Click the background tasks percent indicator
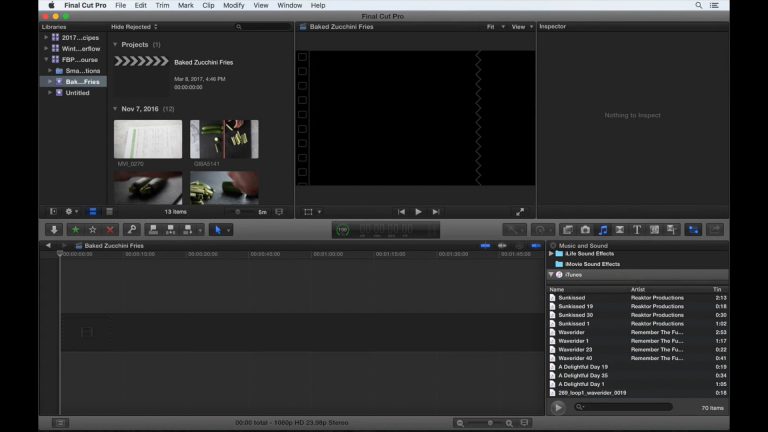 point(343,230)
